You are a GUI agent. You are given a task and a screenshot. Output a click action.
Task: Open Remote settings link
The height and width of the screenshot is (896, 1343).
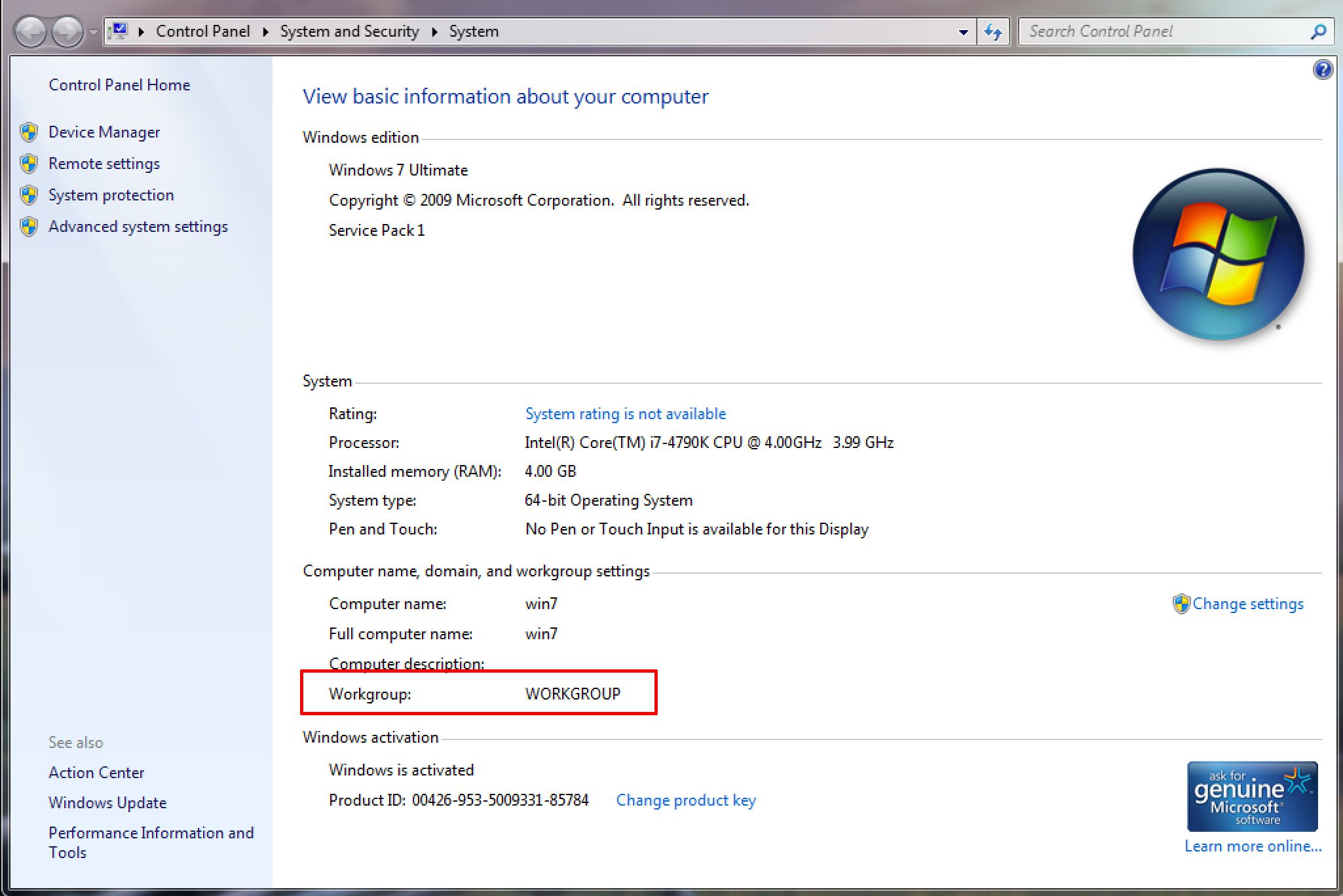pyautogui.click(x=104, y=164)
